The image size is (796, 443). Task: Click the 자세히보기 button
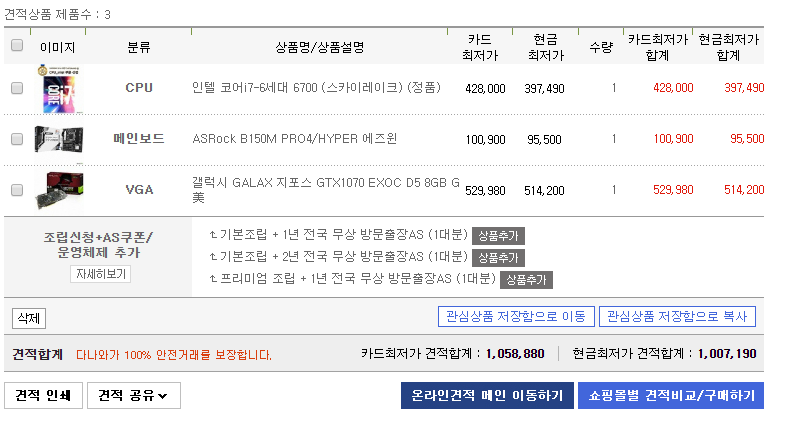[x=100, y=273]
